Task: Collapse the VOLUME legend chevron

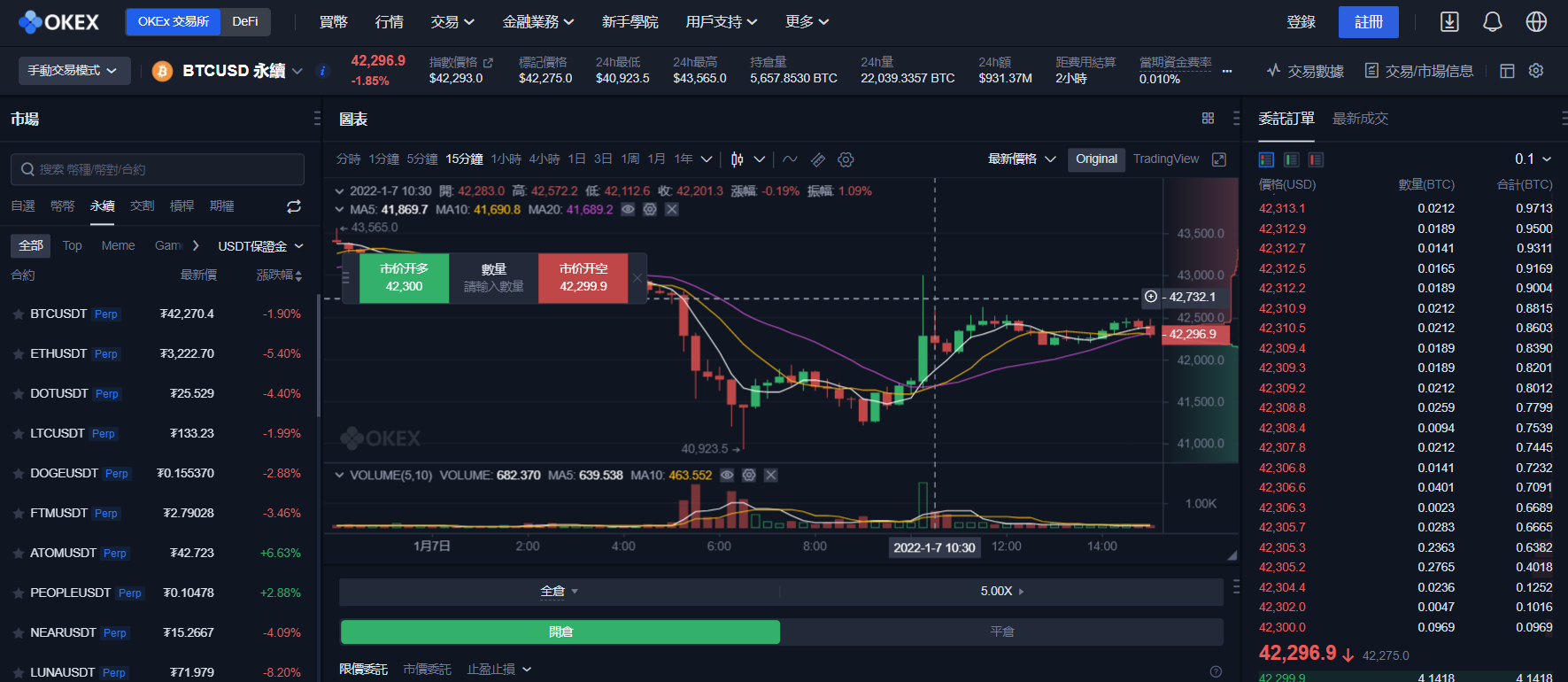Action: [x=339, y=476]
